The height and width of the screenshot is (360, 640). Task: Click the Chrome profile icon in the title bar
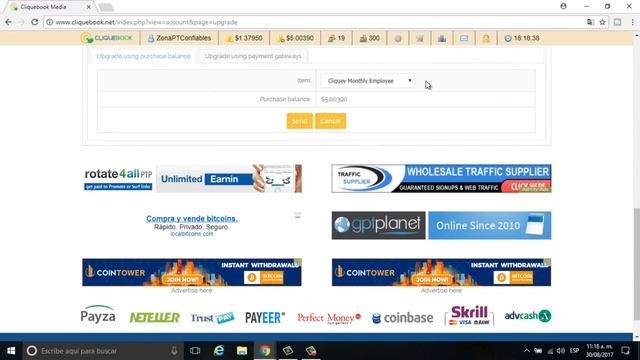coord(563,6)
